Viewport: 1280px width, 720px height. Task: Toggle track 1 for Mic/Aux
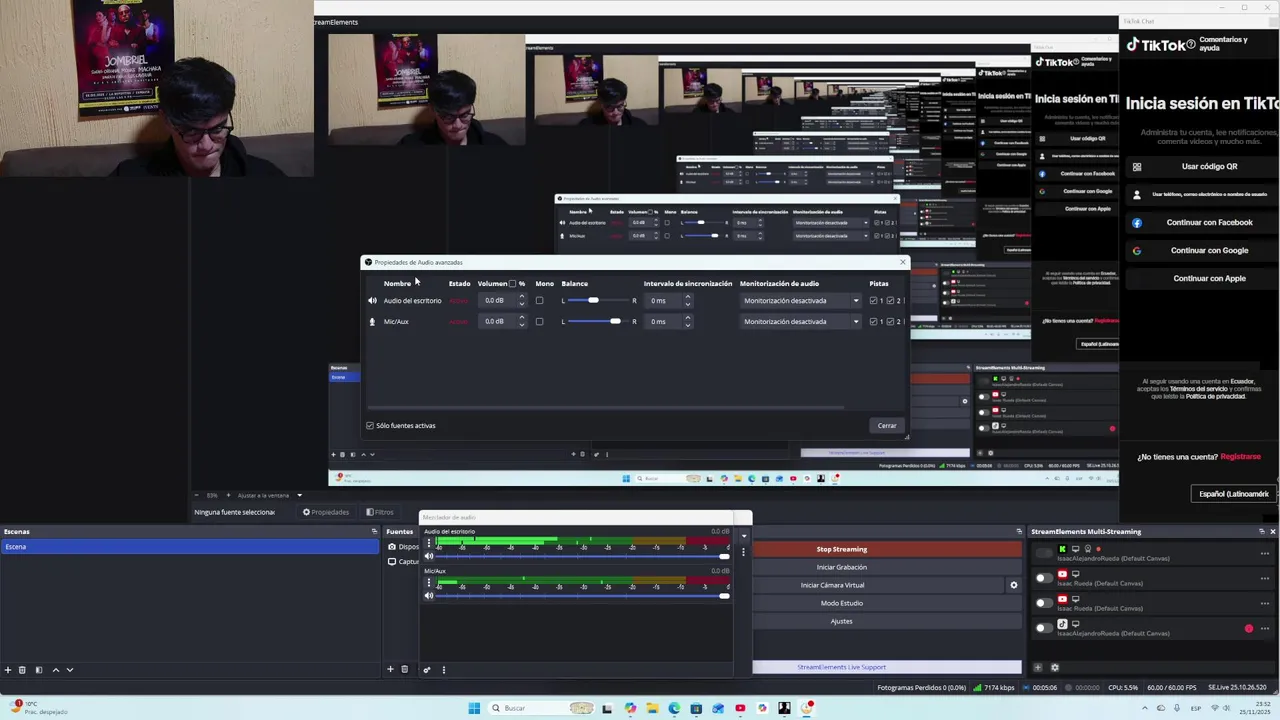(874, 322)
